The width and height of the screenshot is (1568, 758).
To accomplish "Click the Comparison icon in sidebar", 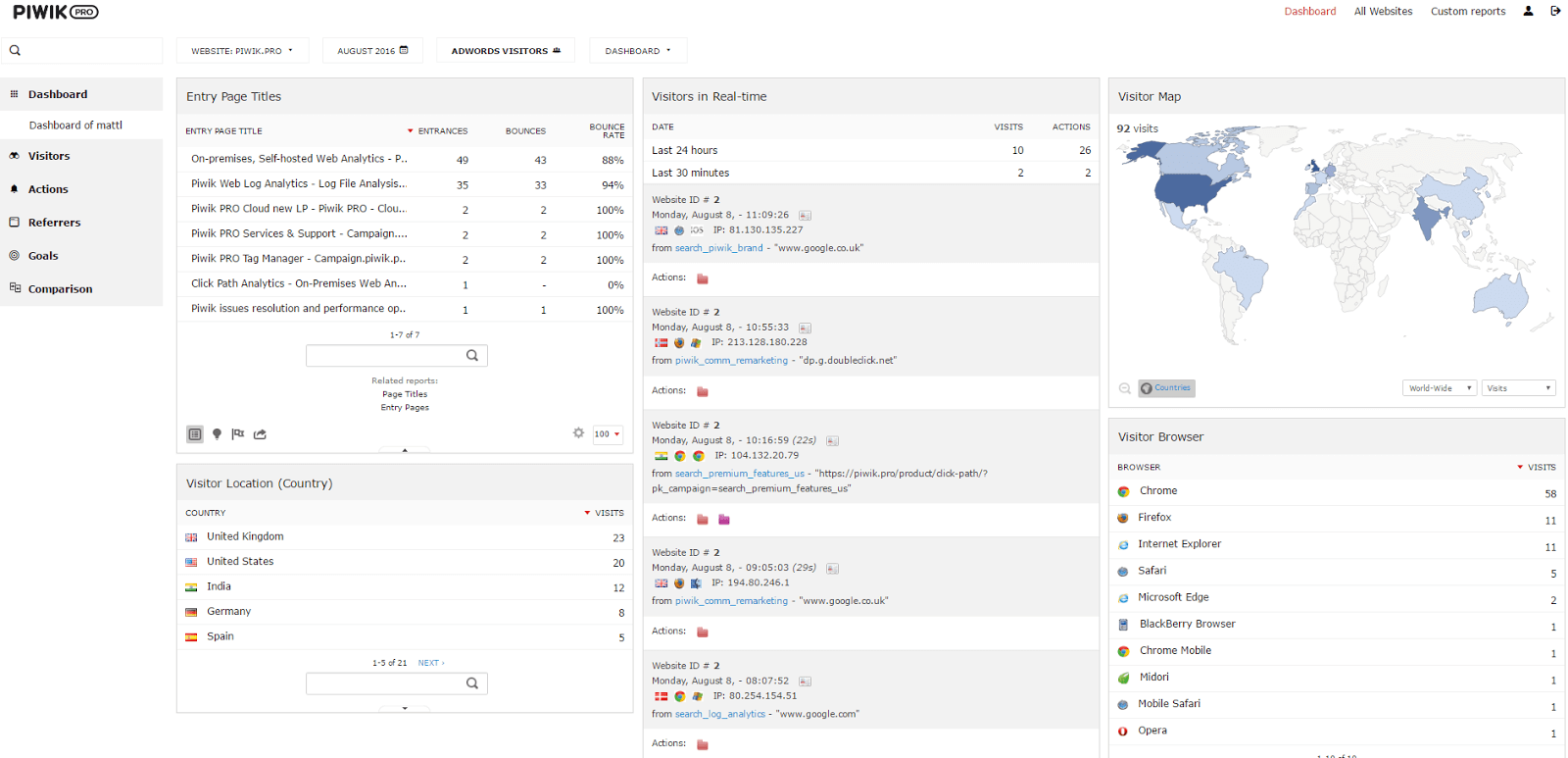I will (x=15, y=288).
